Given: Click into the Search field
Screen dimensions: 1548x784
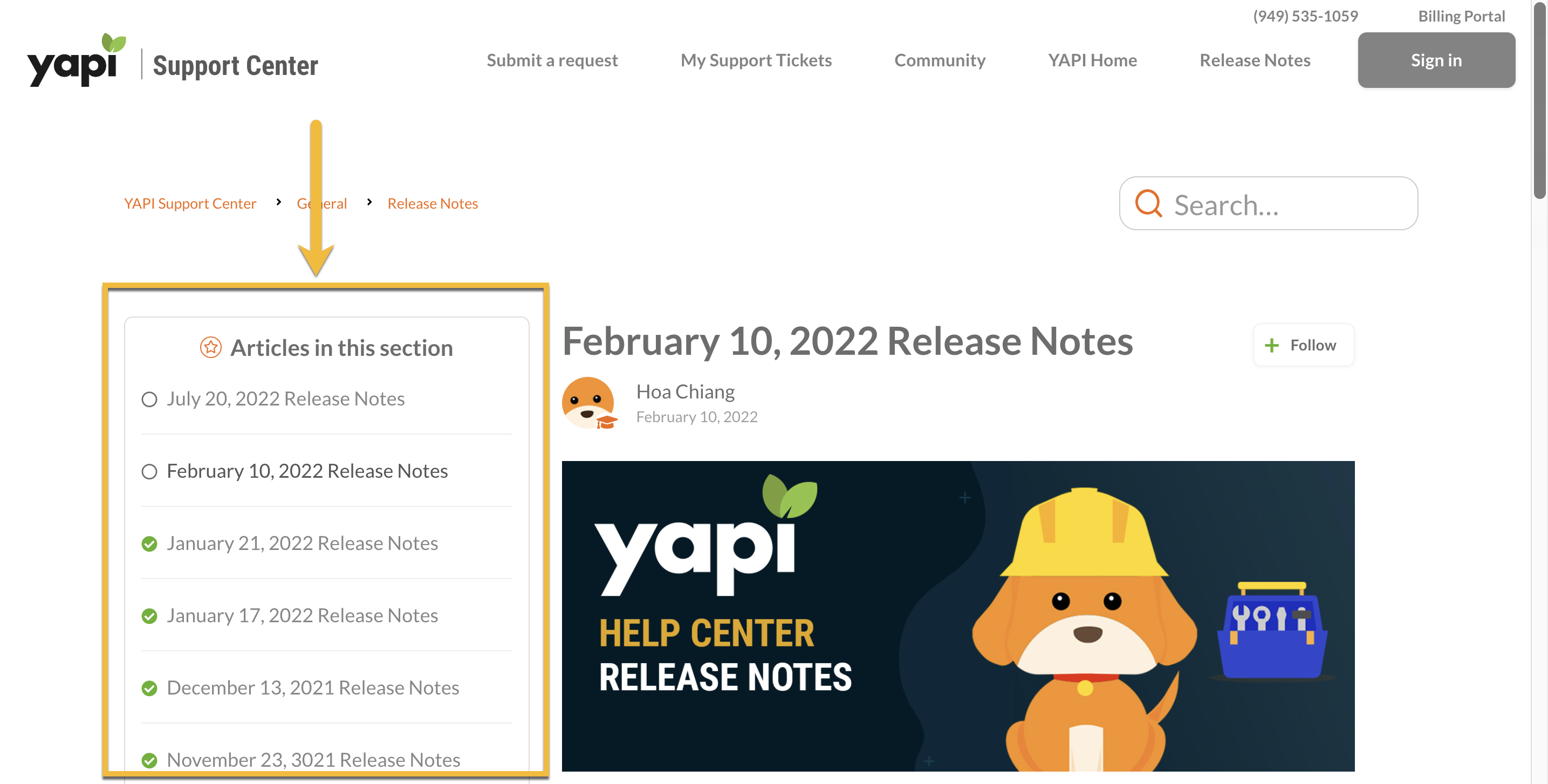Looking at the screenshot, I should [x=1268, y=204].
